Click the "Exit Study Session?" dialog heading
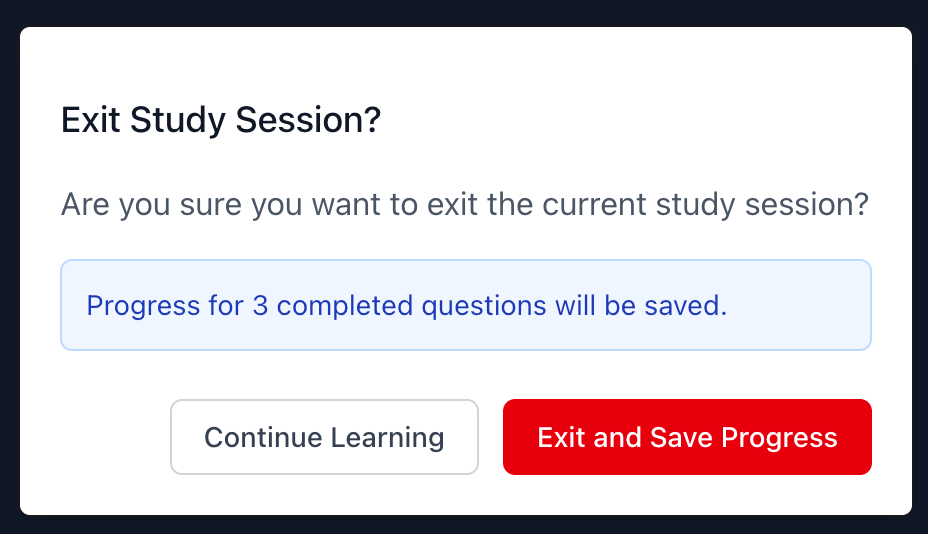The height and width of the screenshot is (534, 928). click(221, 121)
